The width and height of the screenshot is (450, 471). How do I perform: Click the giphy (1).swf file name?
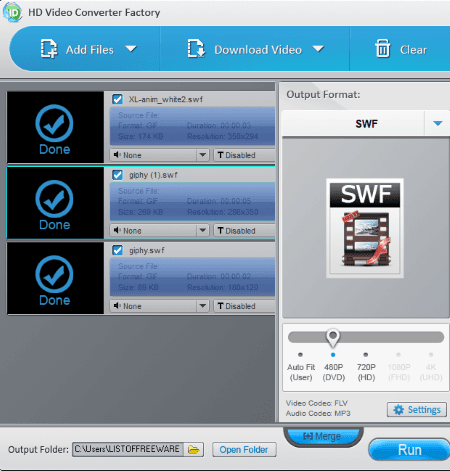[x=153, y=175]
